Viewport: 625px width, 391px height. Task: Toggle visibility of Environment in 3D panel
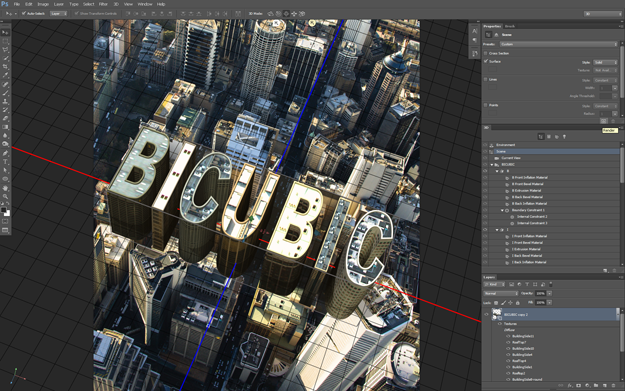(485, 145)
